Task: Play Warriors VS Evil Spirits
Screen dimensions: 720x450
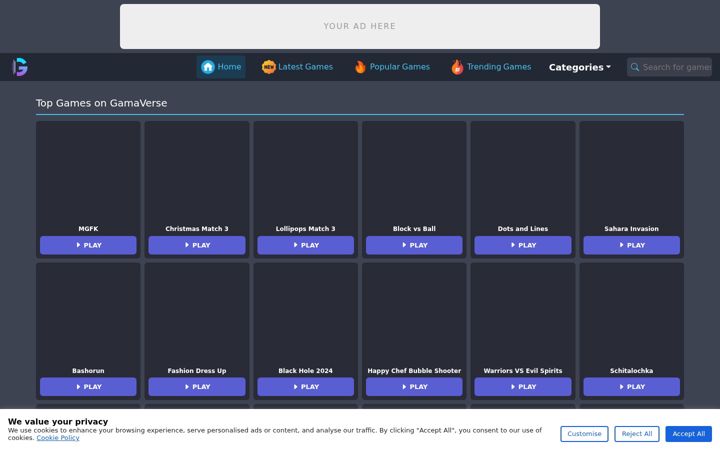Action: (523, 387)
